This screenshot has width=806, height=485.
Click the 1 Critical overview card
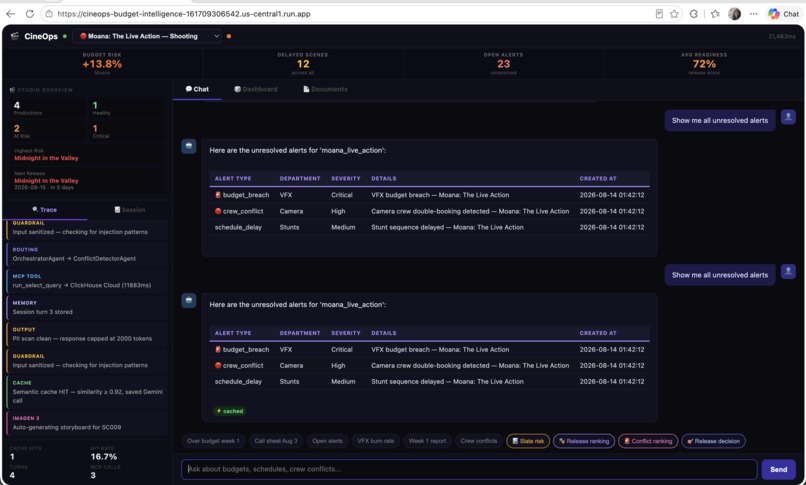coord(126,131)
